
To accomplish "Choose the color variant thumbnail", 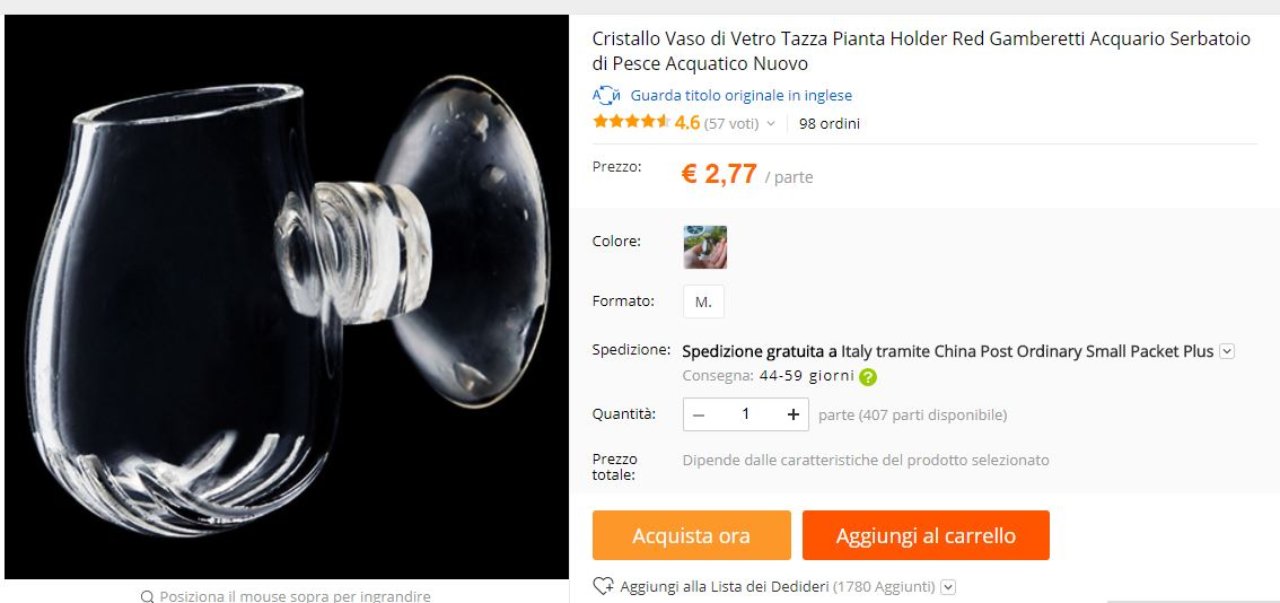I will (705, 247).
